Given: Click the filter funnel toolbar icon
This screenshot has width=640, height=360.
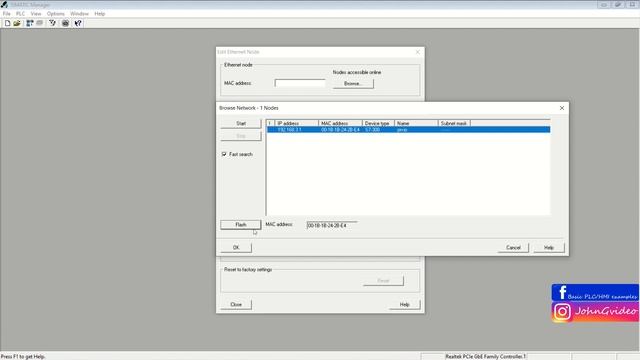Looking at the screenshot, I should pos(53,23).
